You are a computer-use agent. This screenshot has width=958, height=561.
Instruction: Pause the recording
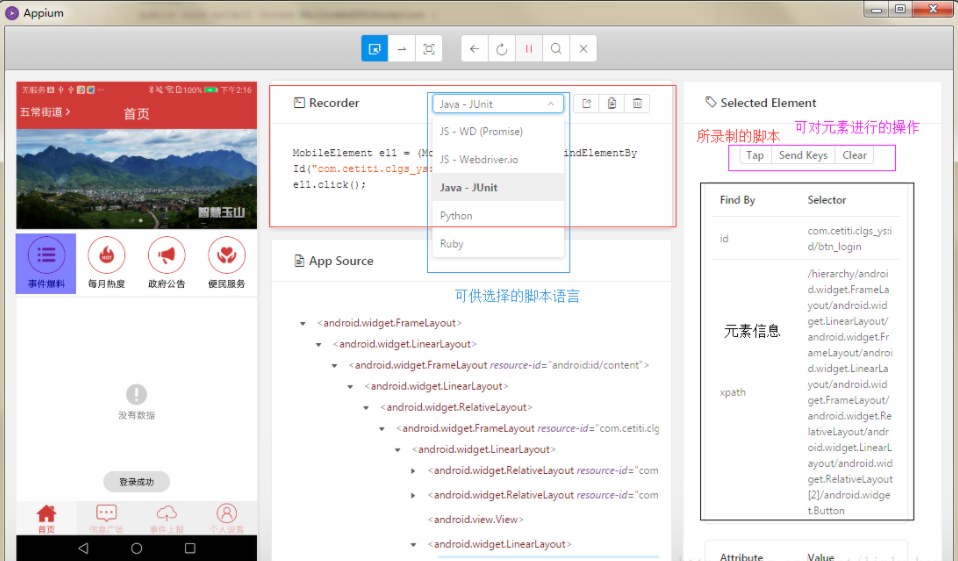pyautogui.click(x=529, y=49)
